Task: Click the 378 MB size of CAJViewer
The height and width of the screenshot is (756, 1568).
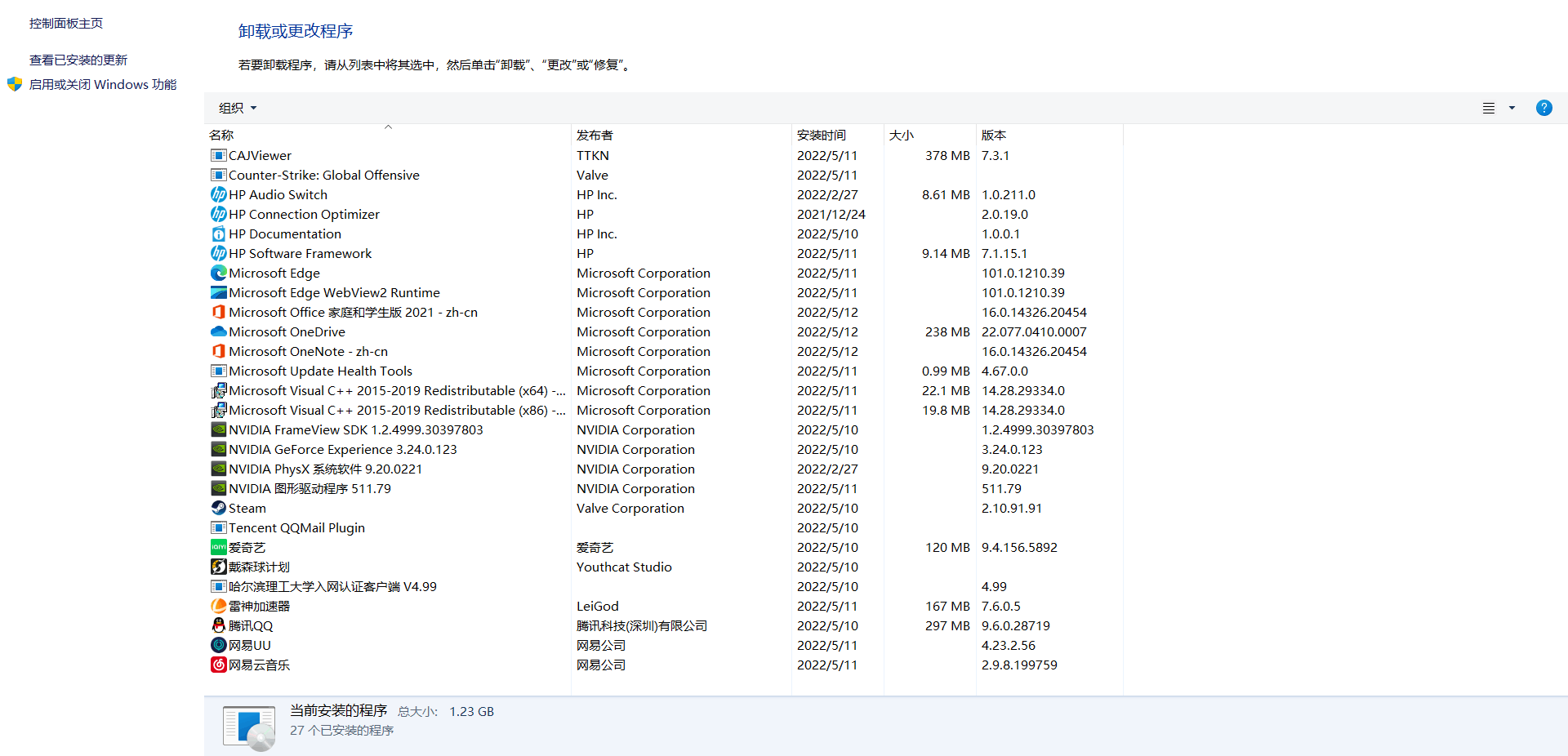Action: coord(947,155)
